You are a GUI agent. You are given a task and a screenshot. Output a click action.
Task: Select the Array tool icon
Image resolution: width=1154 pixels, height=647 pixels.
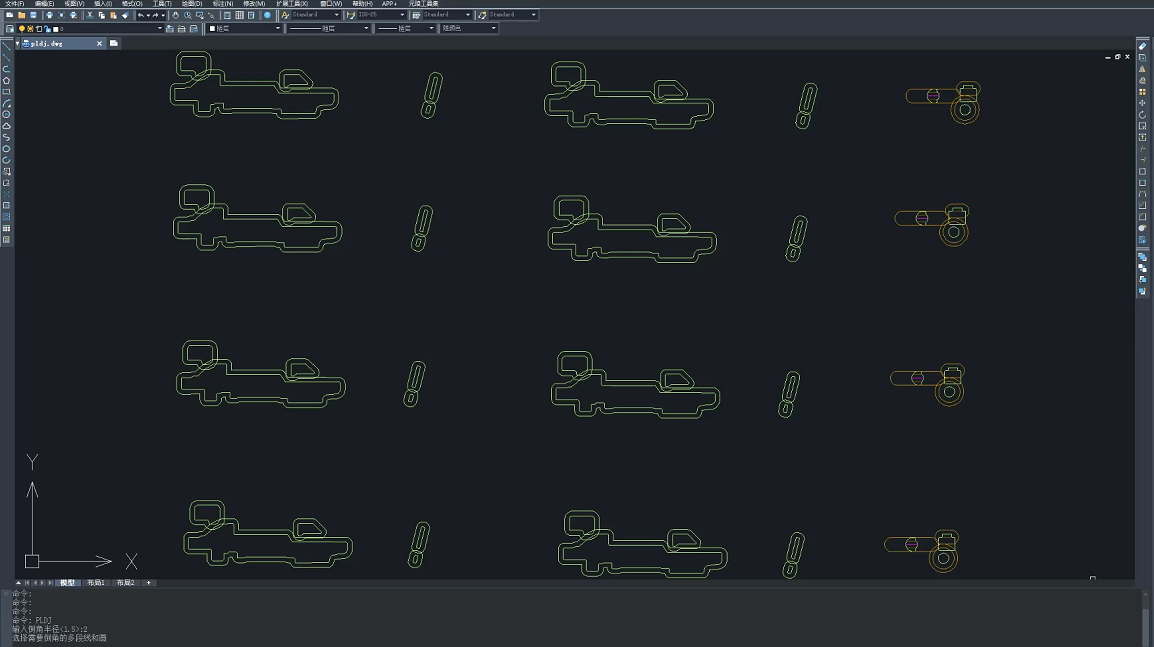tap(1142, 92)
